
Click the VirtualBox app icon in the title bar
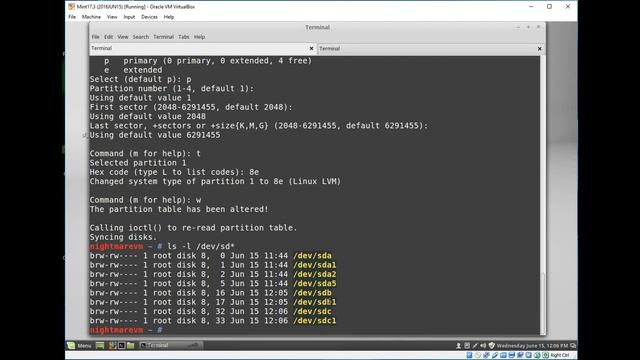[x=71, y=7]
